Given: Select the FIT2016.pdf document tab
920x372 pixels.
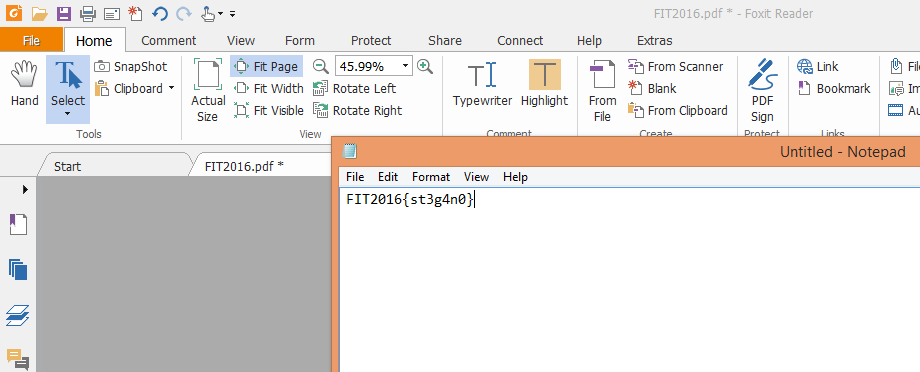Looking at the screenshot, I should [x=244, y=167].
